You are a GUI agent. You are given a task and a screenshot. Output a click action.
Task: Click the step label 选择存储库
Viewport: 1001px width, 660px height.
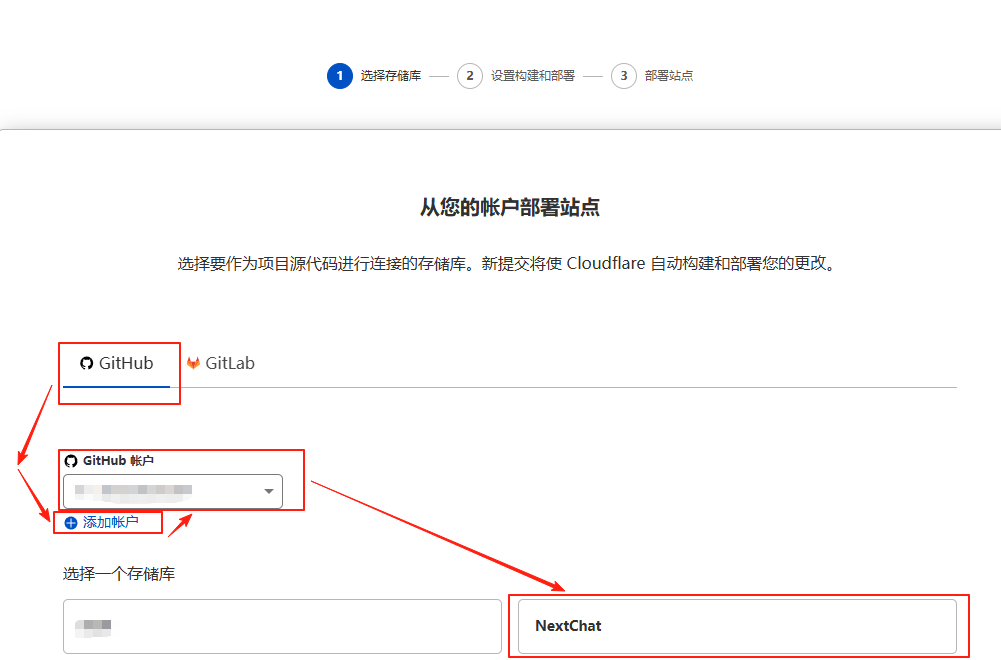coord(391,76)
